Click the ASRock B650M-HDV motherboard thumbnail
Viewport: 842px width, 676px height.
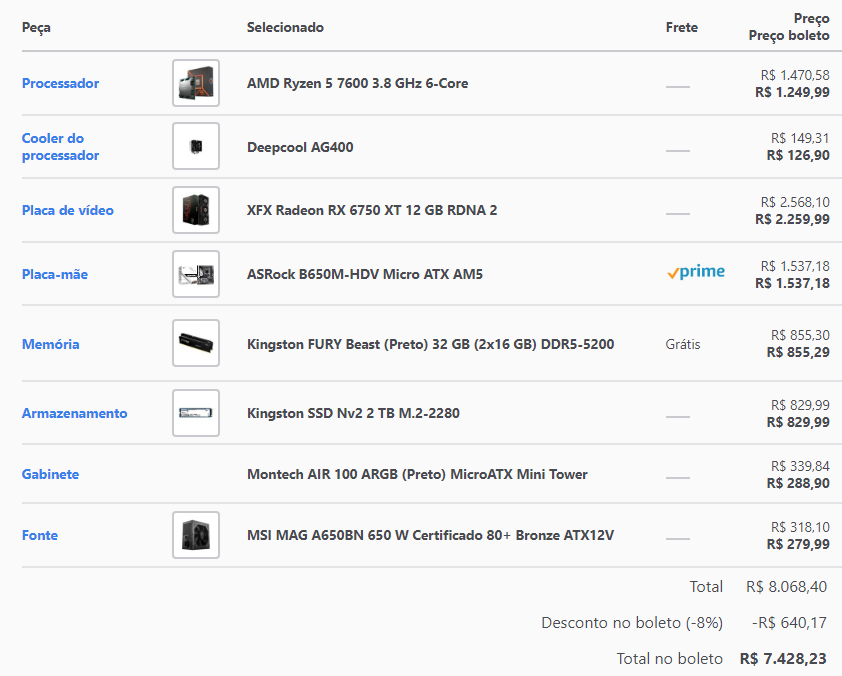(196, 274)
